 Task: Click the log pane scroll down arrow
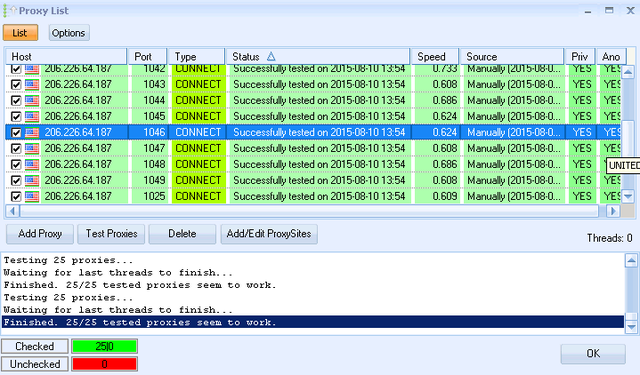click(631, 326)
